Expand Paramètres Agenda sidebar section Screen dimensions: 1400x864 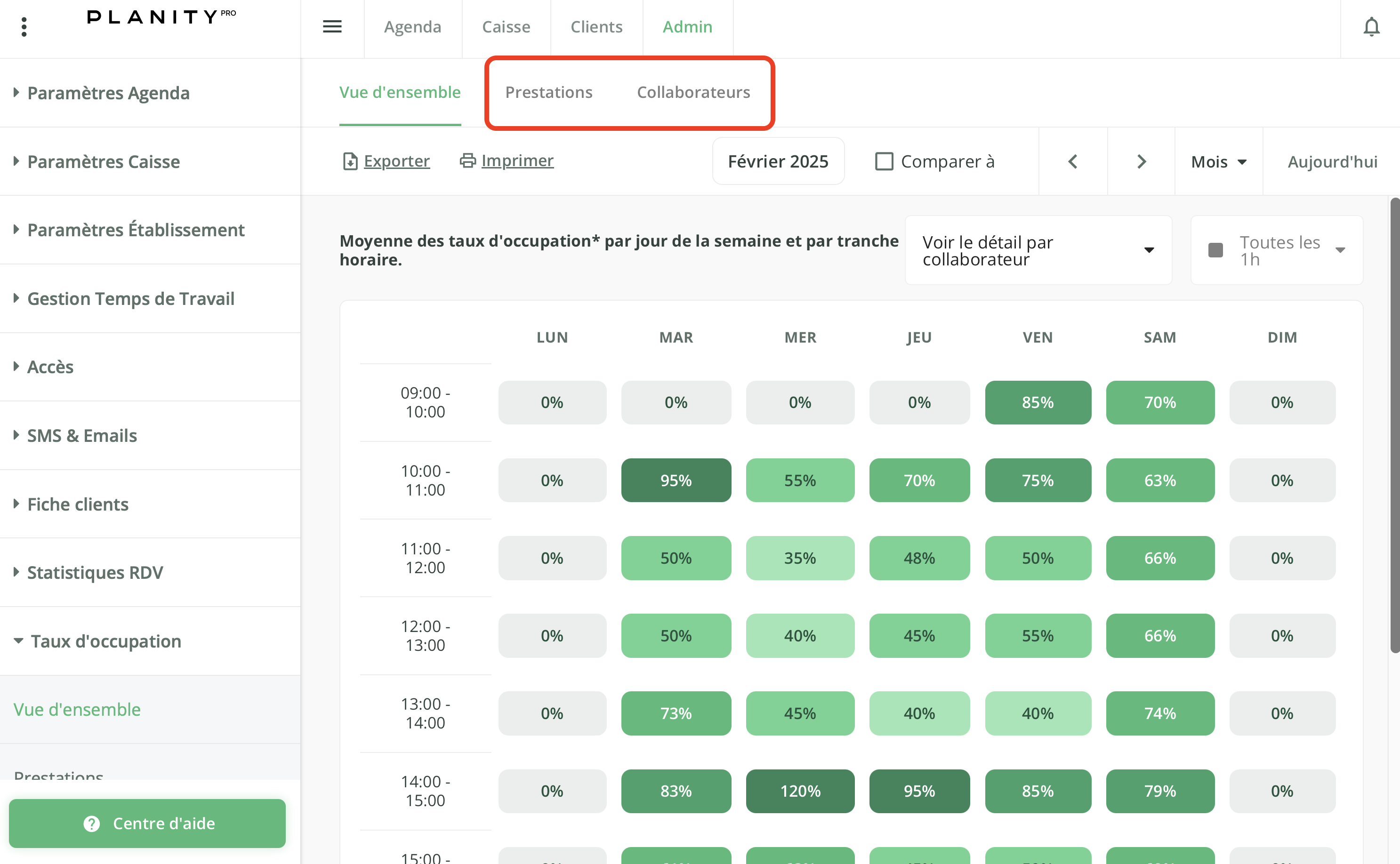tap(108, 93)
